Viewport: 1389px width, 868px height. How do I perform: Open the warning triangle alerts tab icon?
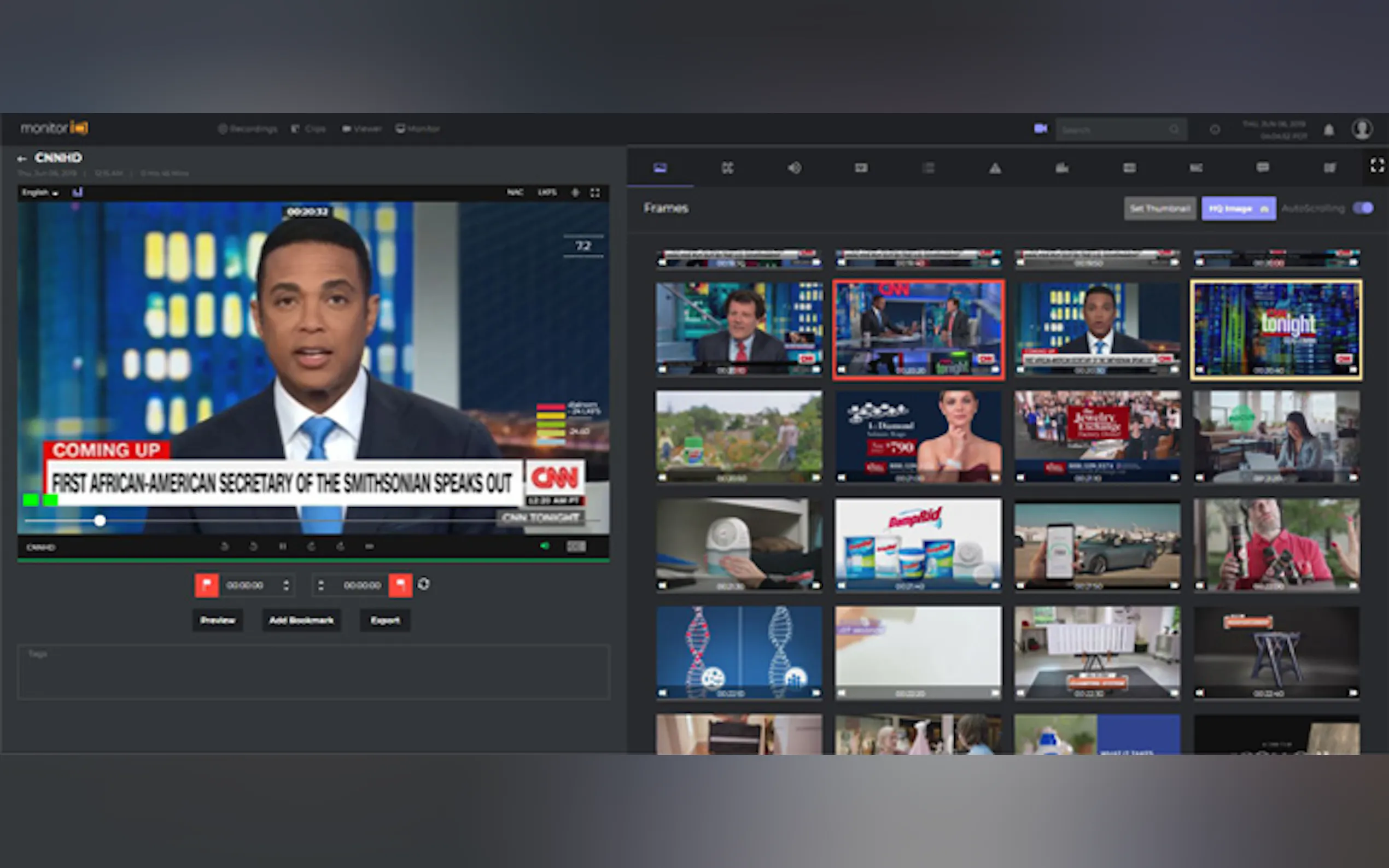click(x=995, y=168)
